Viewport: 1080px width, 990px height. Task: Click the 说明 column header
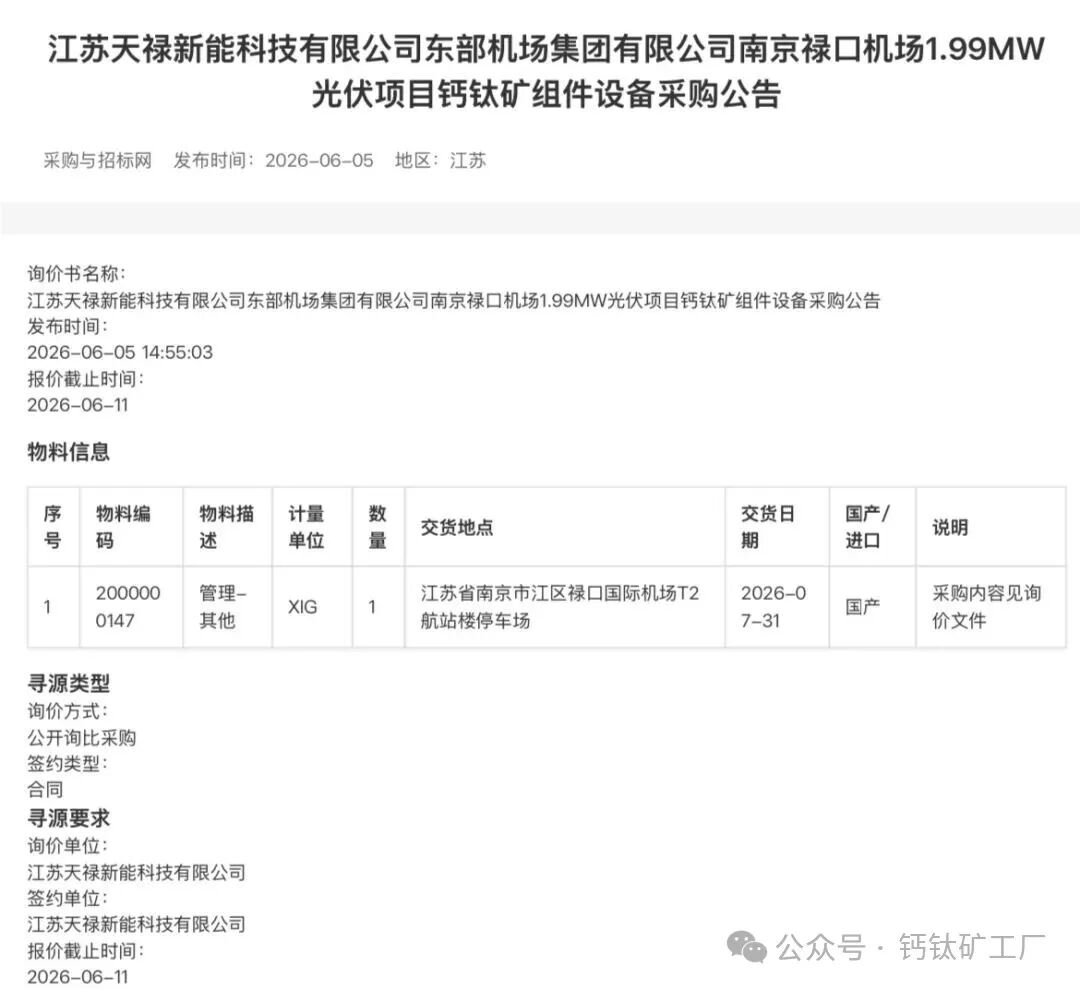pos(991,527)
